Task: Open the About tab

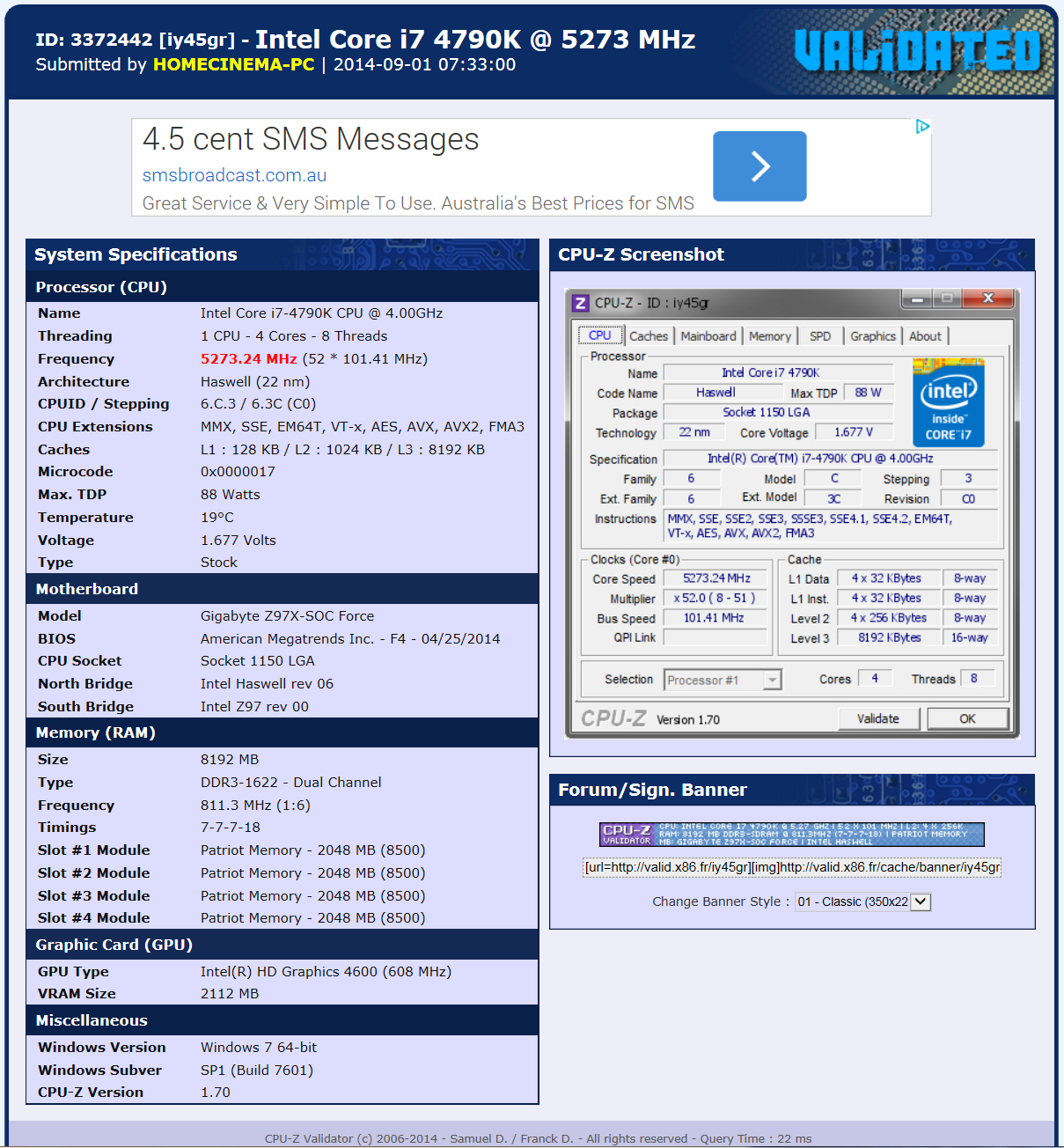Action: [925, 336]
